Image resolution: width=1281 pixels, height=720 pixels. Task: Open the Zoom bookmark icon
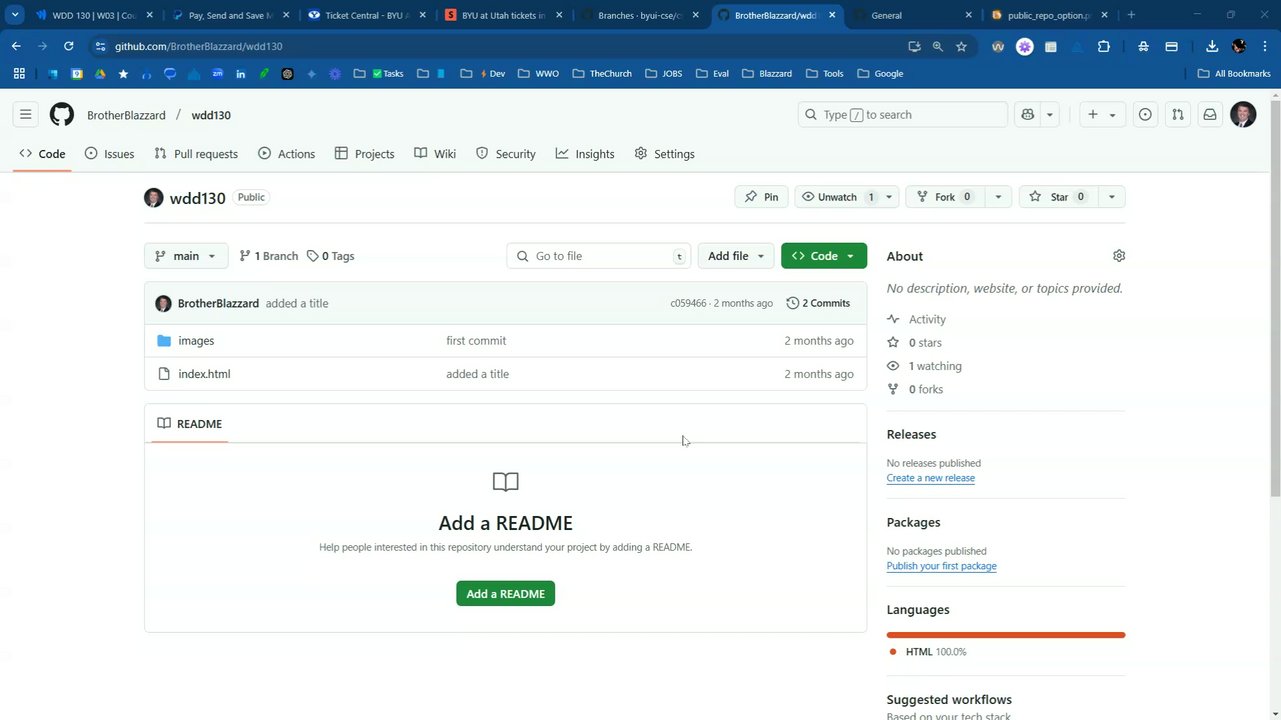coord(217,73)
